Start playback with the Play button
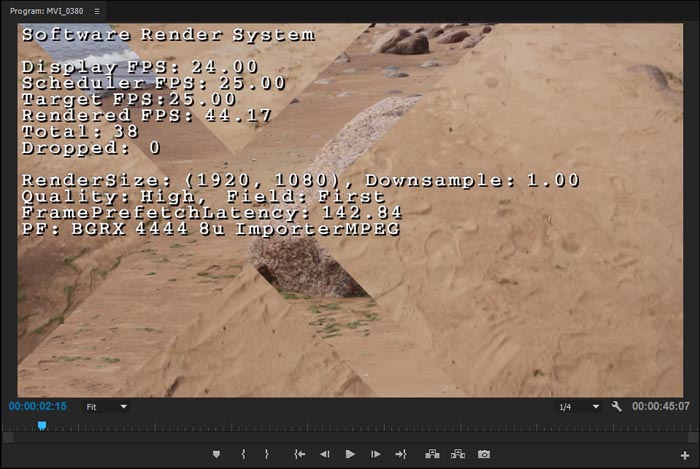Screen dimensions: 700x469 pos(350,454)
